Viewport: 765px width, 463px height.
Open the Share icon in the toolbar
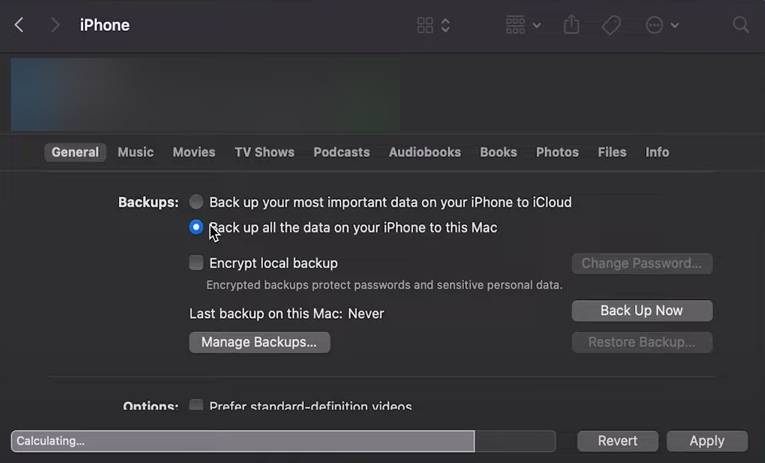pos(571,25)
